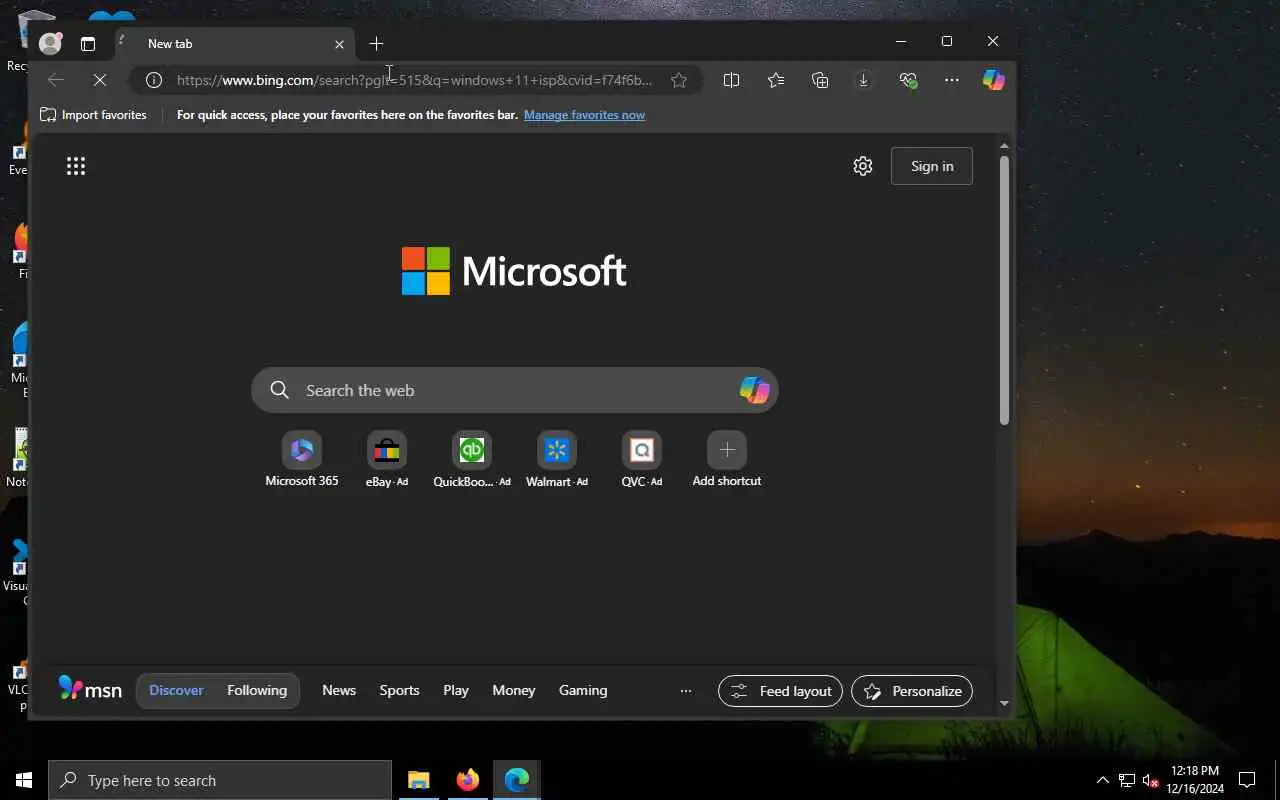
Task: Open the Feed layout options
Action: [781, 691]
